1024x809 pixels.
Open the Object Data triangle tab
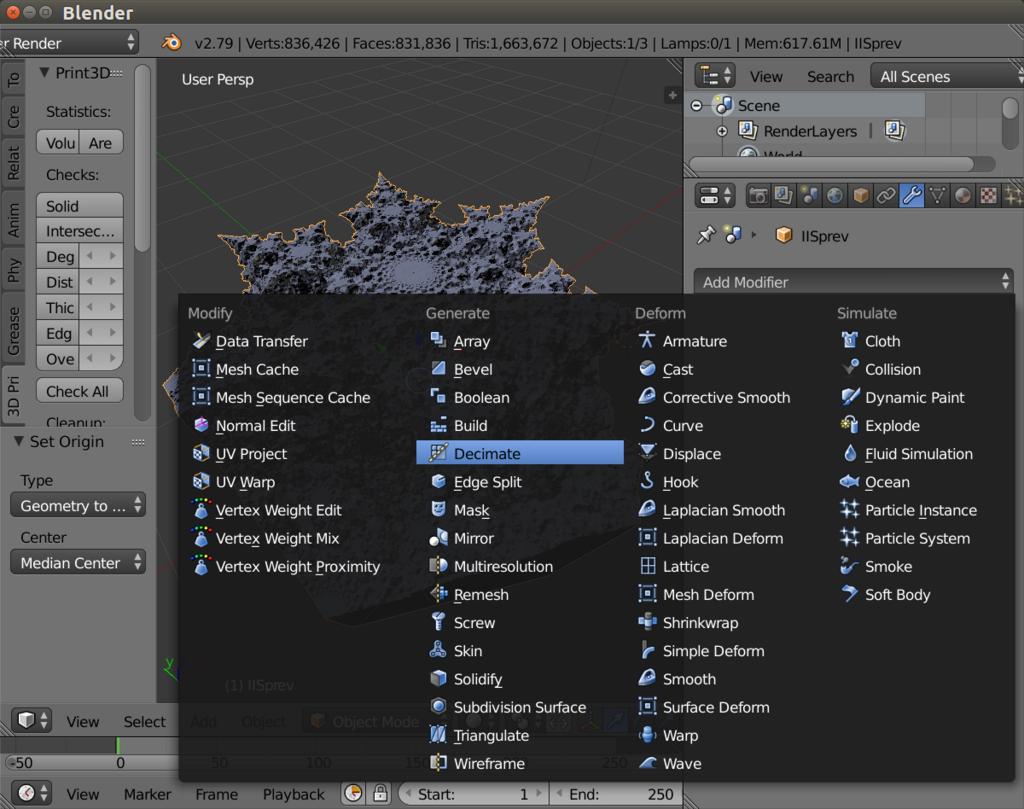point(937,195)
